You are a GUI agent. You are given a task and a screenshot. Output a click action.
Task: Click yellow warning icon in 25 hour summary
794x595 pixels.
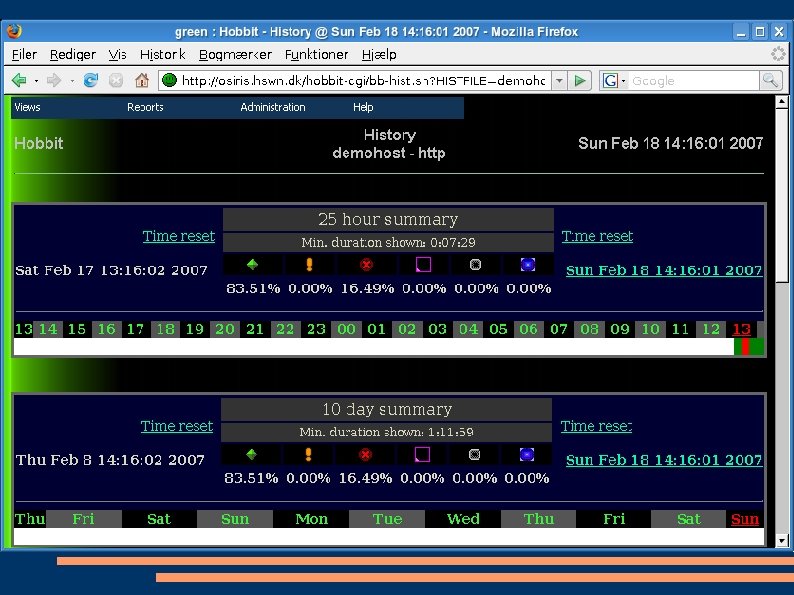pyautogui.click(x=309, y=264)
